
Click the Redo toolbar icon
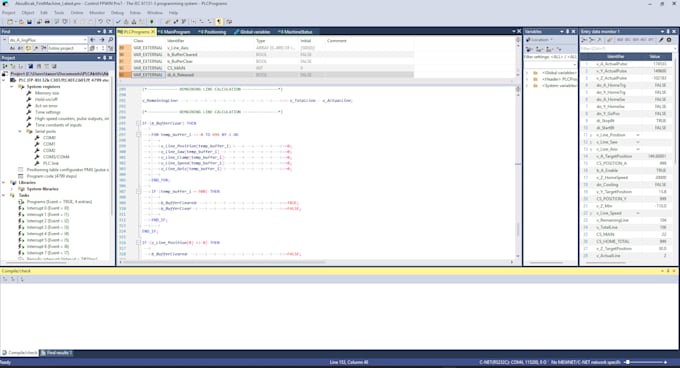(108, 21)
